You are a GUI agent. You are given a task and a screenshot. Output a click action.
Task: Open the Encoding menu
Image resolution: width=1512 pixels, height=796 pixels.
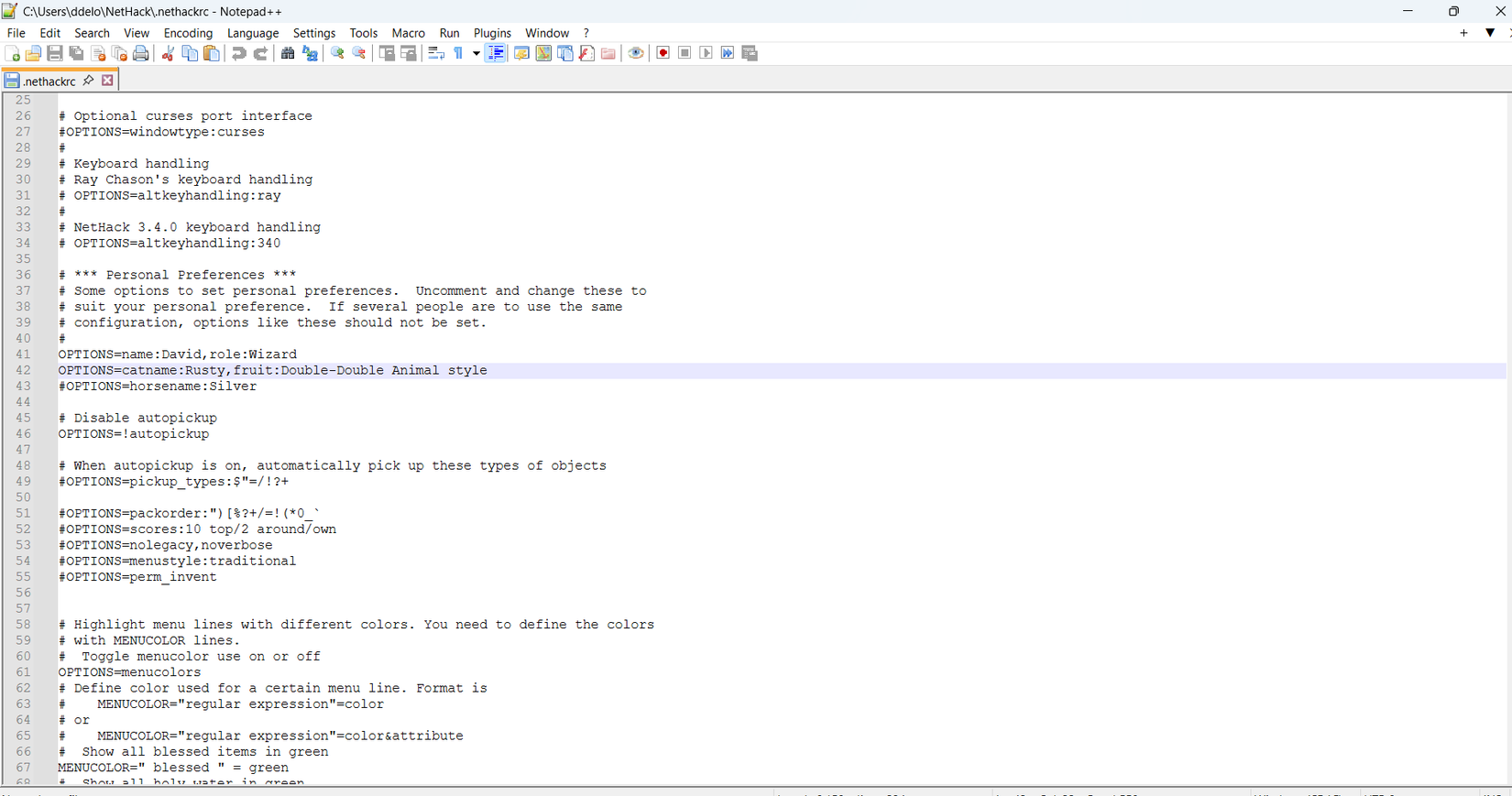coord(188,33)
